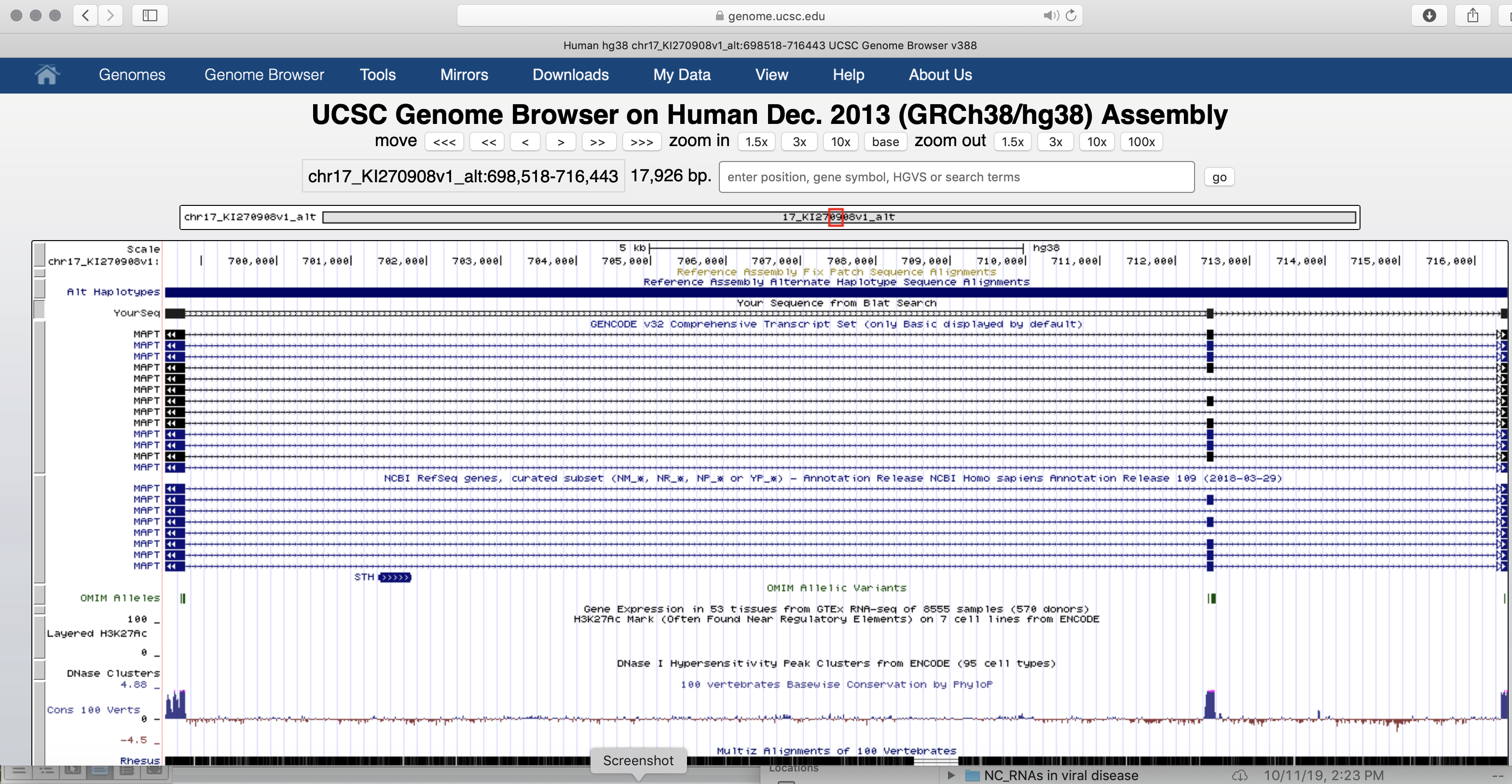Click the go button
1512x784 pixels.
(x=1219, y=177)
